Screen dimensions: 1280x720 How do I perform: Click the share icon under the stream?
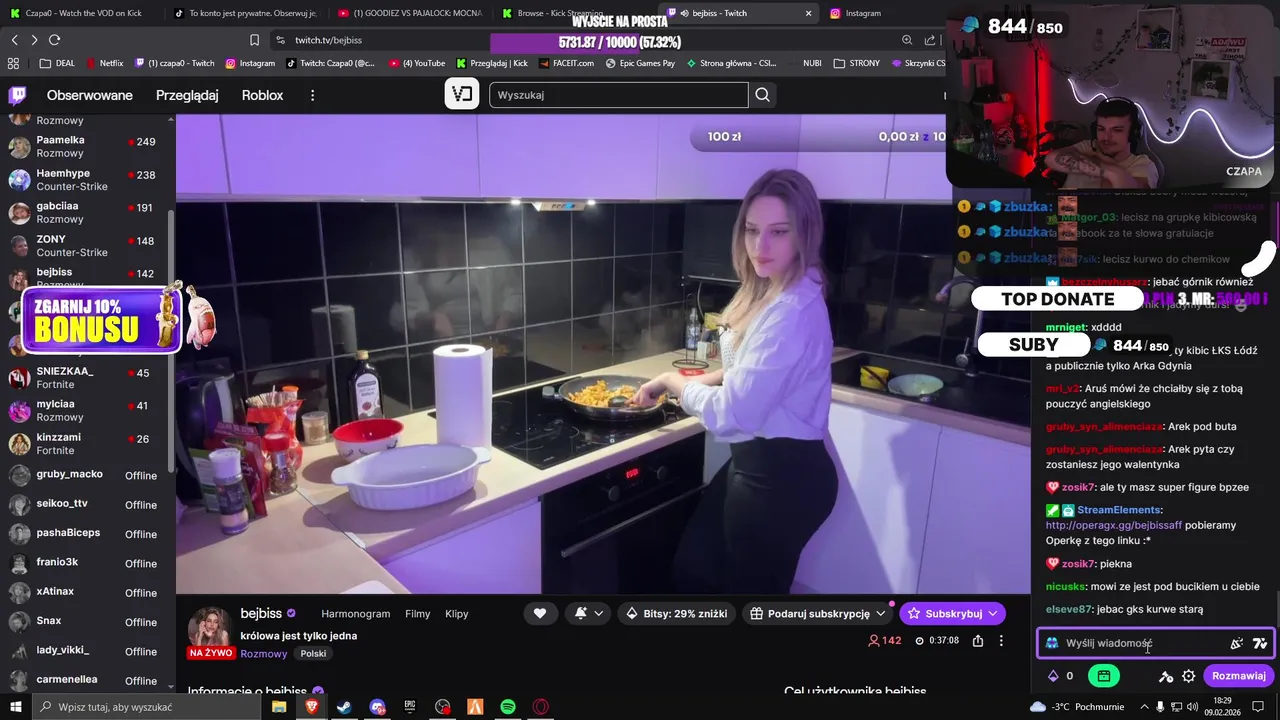point(978,640)
